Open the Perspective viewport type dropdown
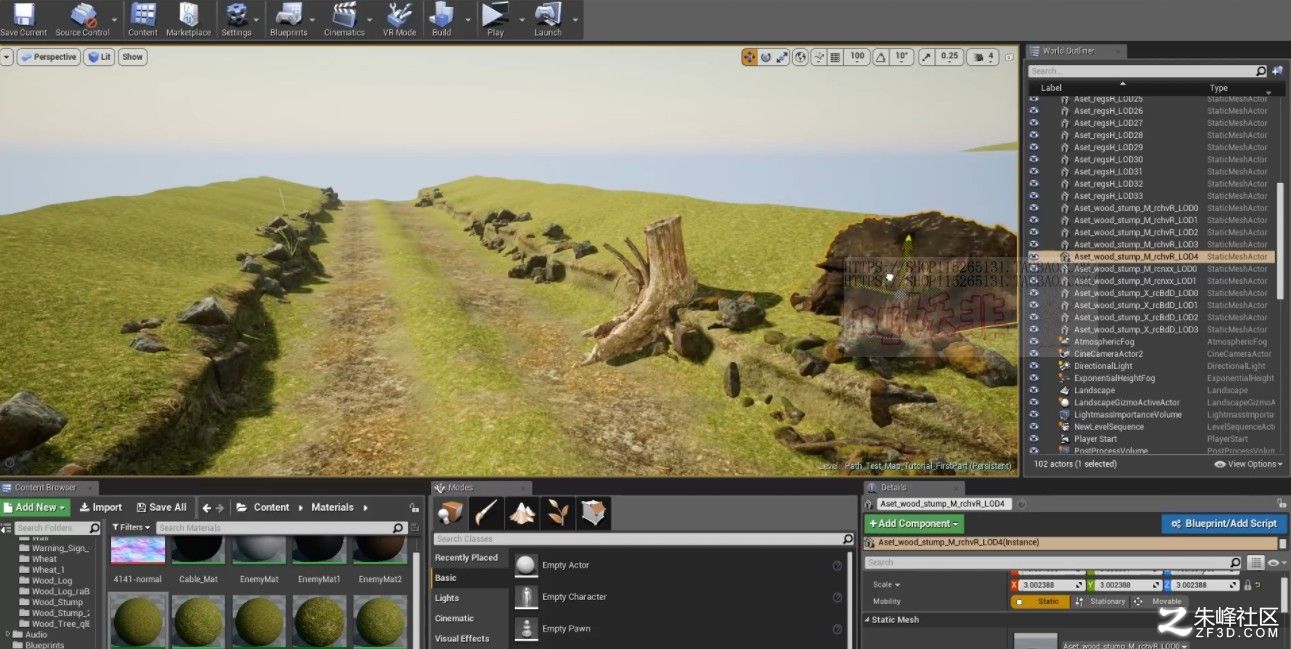The image size is (1291, 649). point(49,57)
